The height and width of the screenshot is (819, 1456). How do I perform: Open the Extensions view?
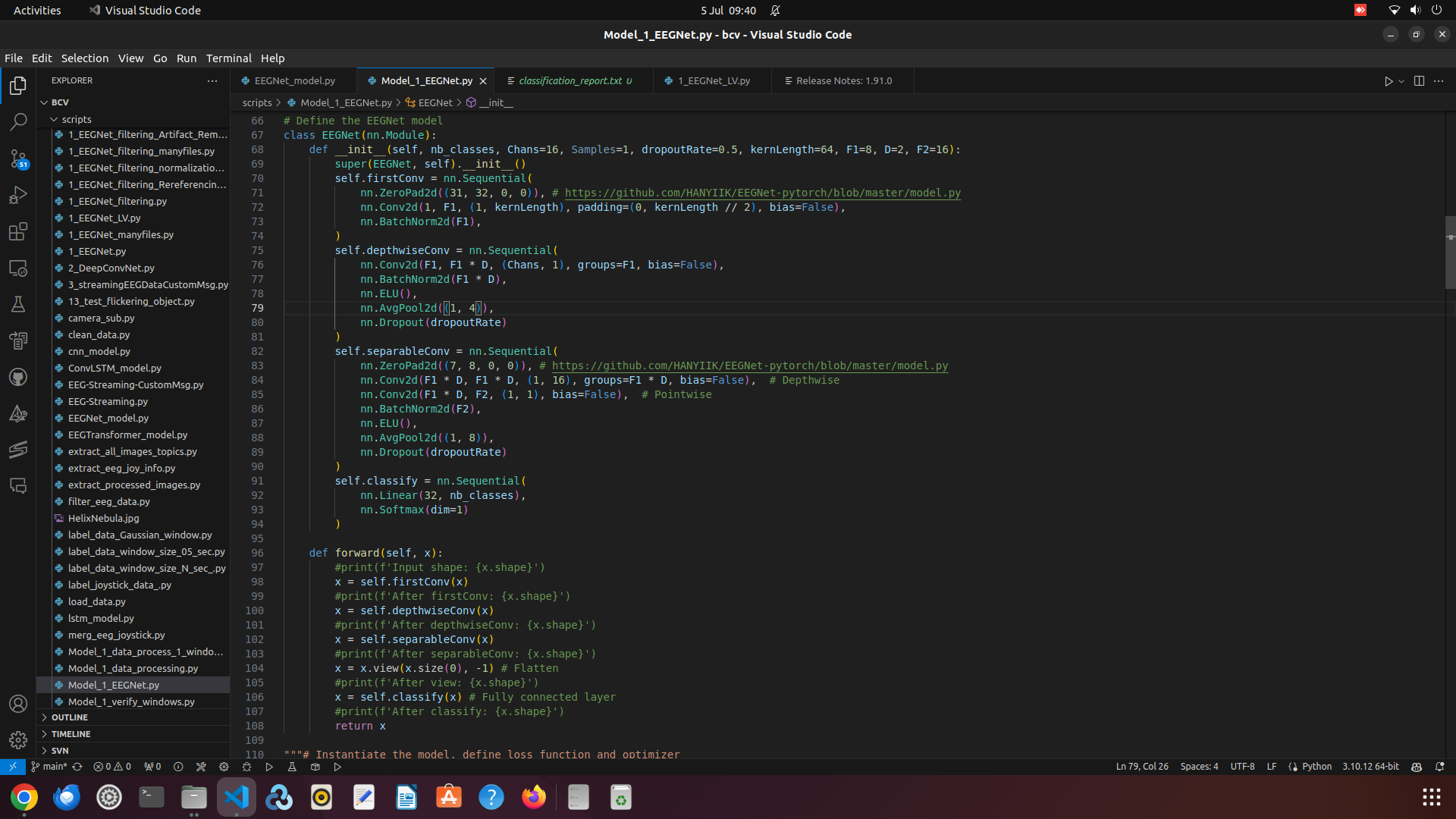tap(18, 232)
